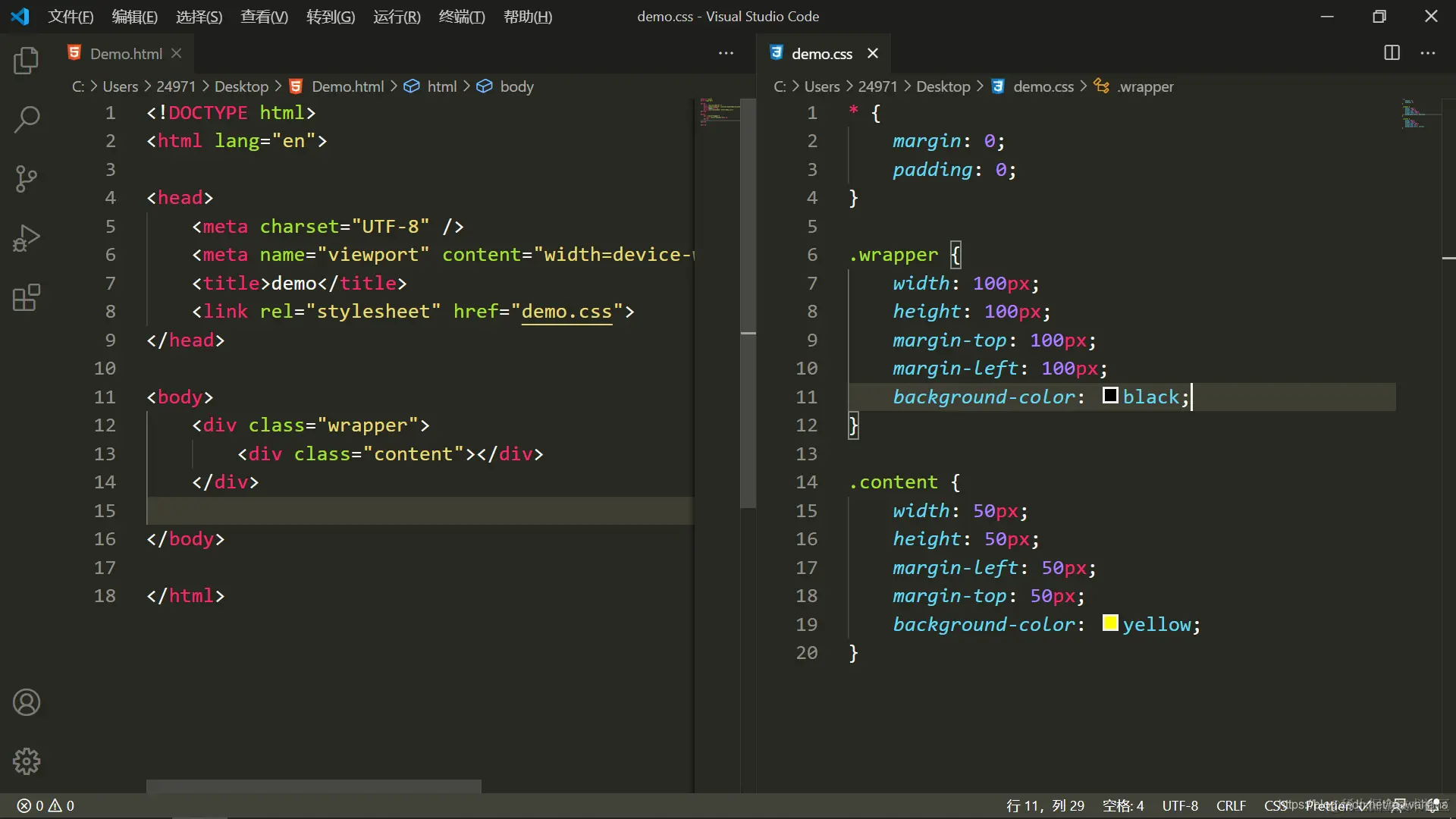Open the yellow color swatch picker

pos(1110,623)
